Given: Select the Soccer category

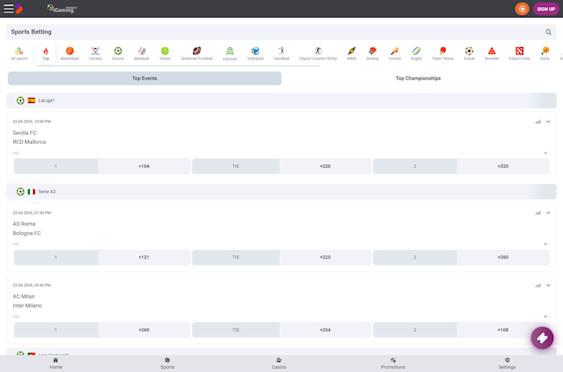Looking at the screenshot, I should click(118, 54).
